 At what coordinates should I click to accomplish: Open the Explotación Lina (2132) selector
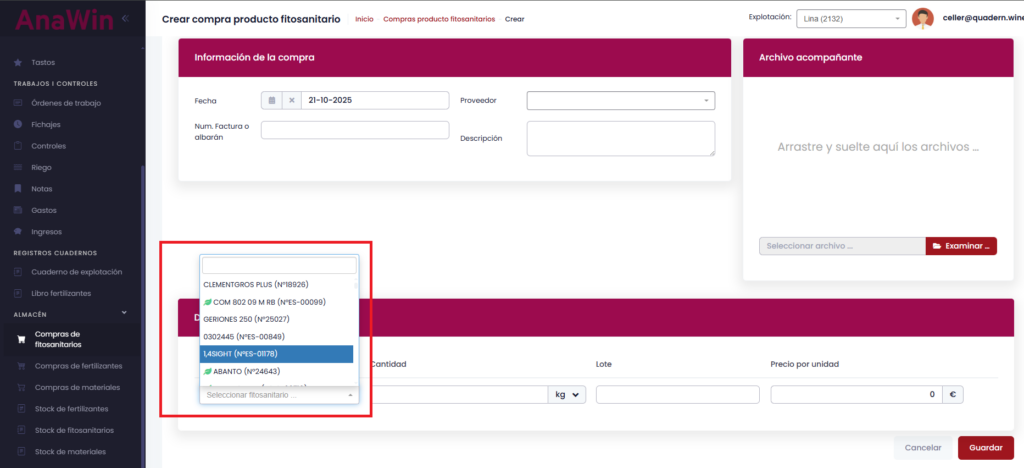tap(850, 19)
